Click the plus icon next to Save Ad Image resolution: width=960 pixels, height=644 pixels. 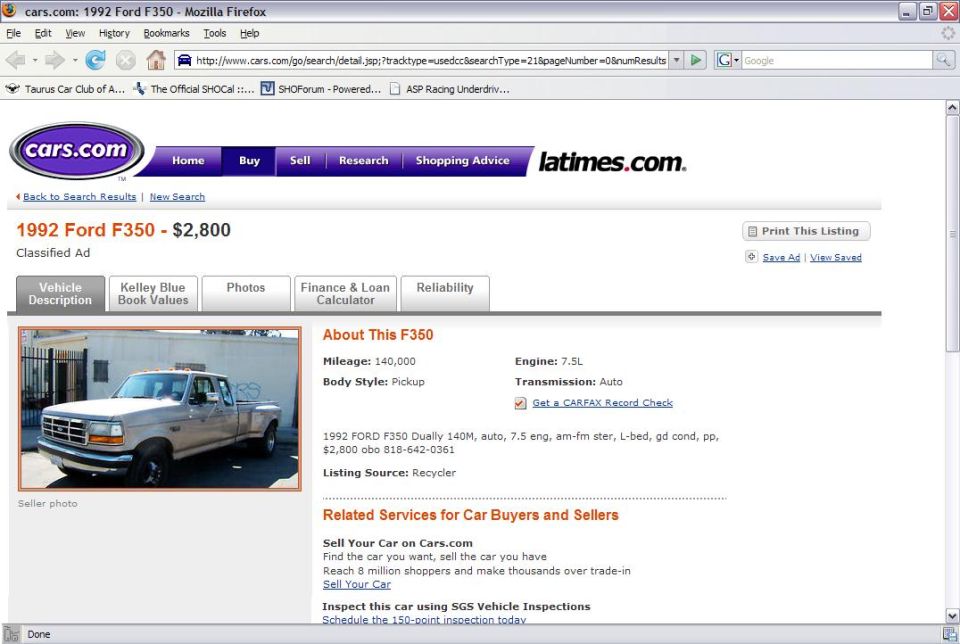[x=751, y=257]
